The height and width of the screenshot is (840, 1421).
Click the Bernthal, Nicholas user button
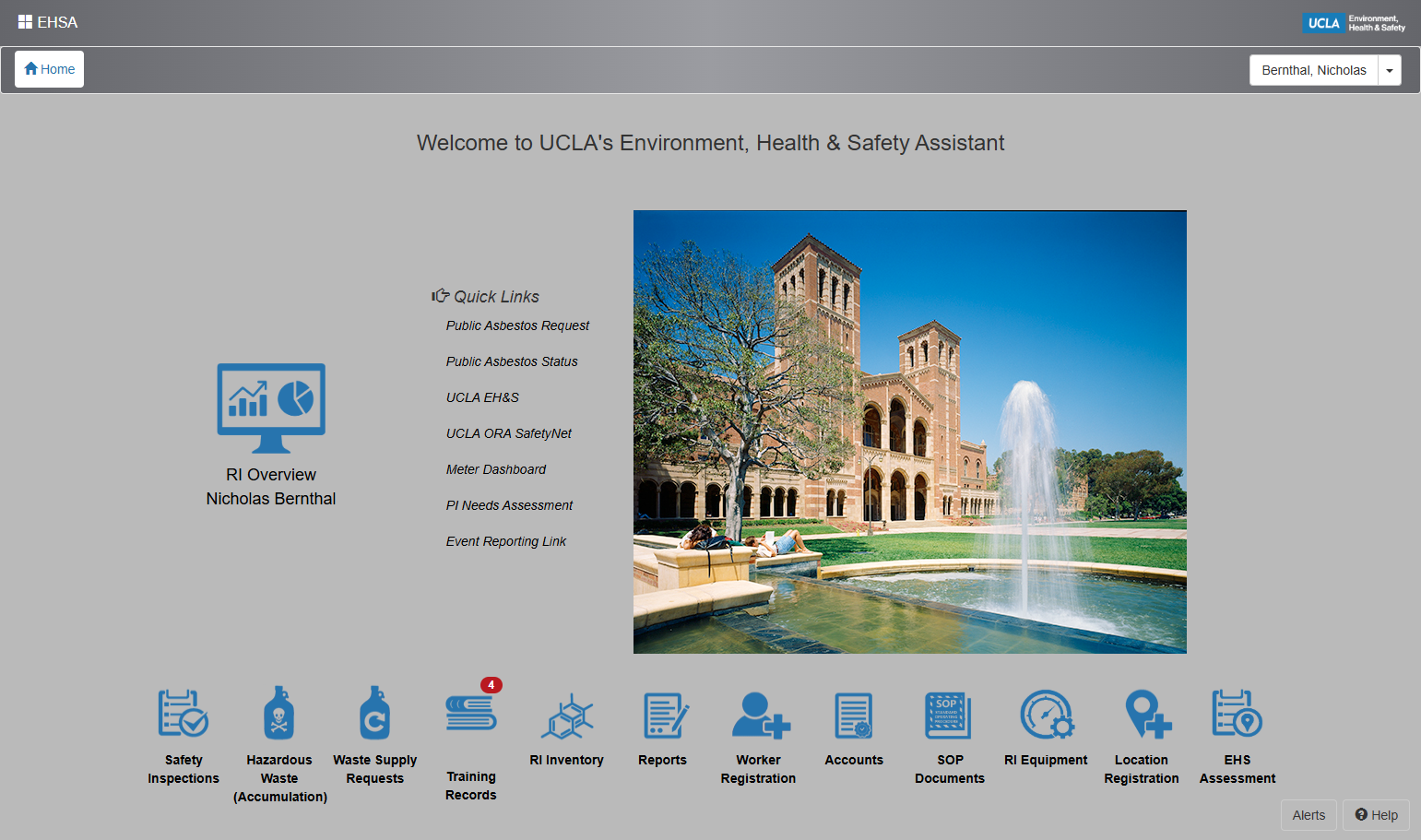pos(1314,70)
